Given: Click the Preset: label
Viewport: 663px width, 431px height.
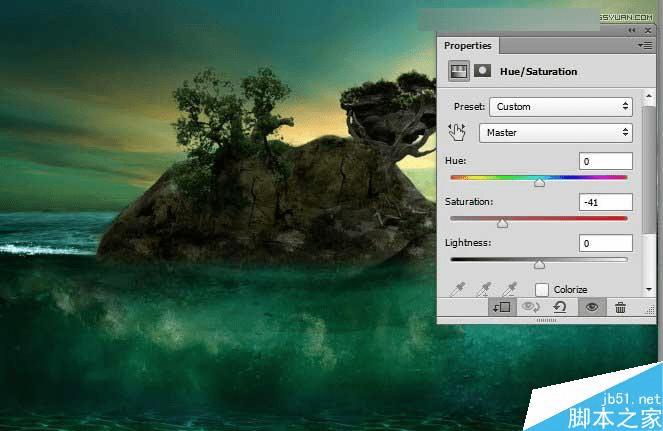Looking at the screenshot, I should point(469,107).
